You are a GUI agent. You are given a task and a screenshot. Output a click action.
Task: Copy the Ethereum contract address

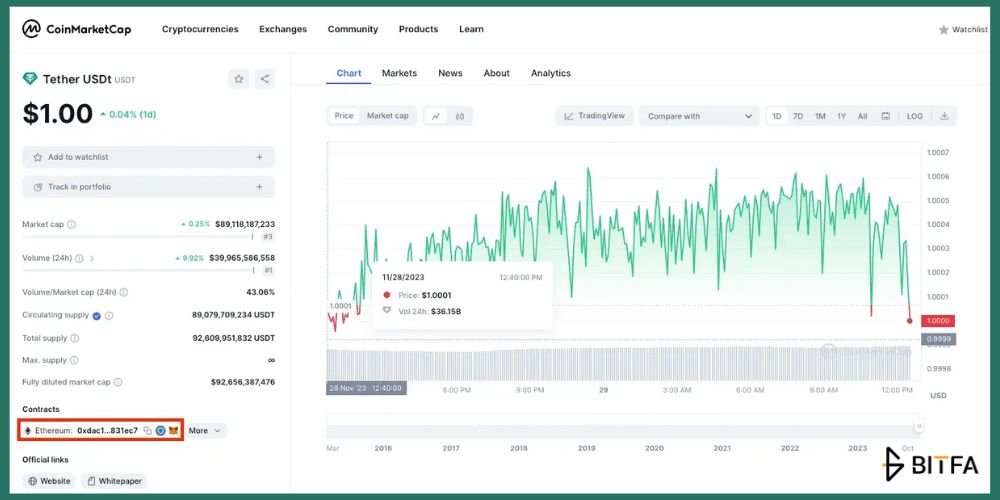pos(147,430)
